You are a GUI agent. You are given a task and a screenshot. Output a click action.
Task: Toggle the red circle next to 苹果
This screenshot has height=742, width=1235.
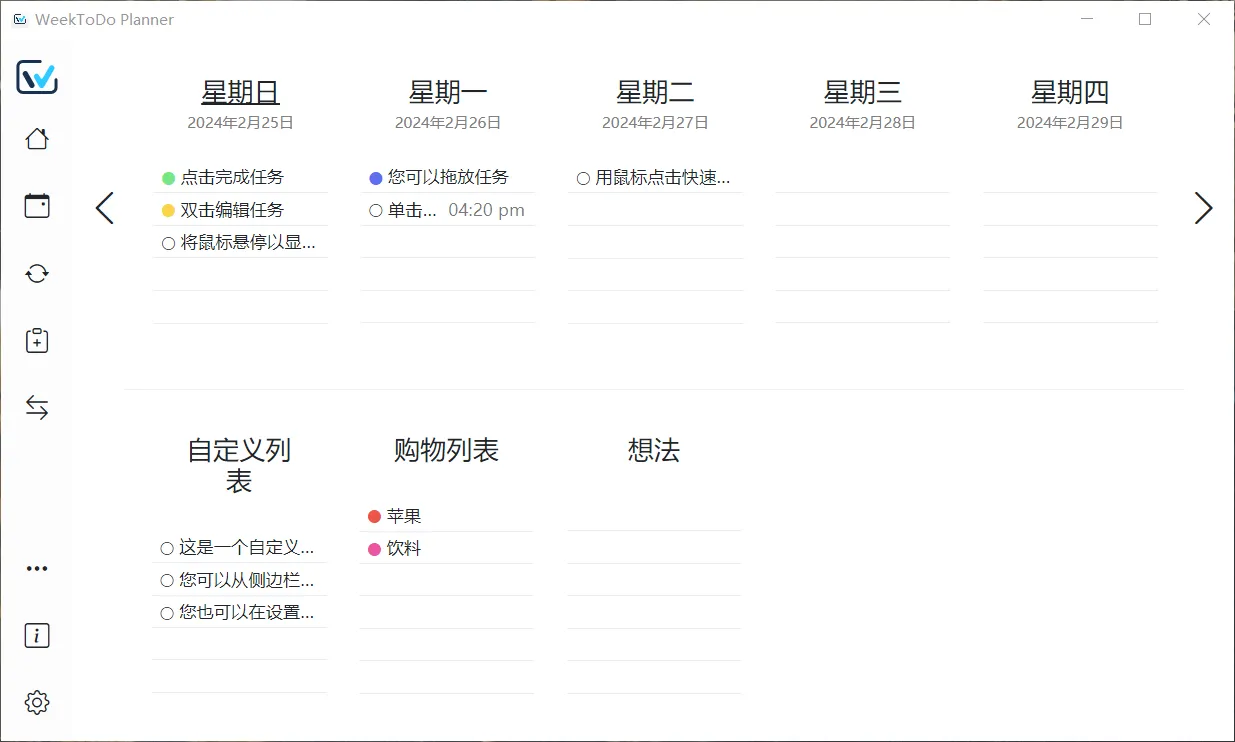[375, 517]
